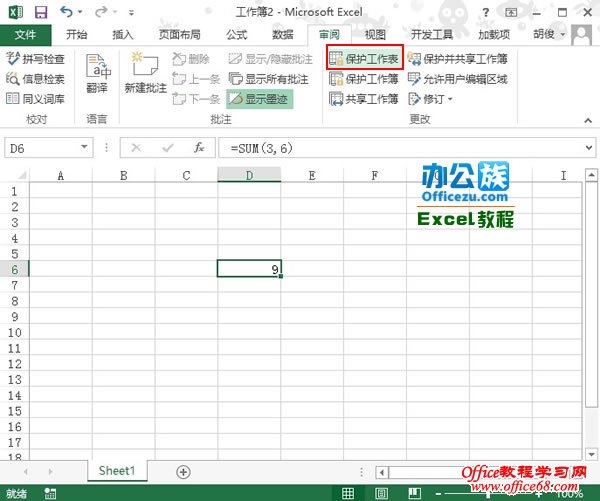Click 共享工作簿 share workbook
The height and width of the screenshot is (501, 600).
click(364, 99)
